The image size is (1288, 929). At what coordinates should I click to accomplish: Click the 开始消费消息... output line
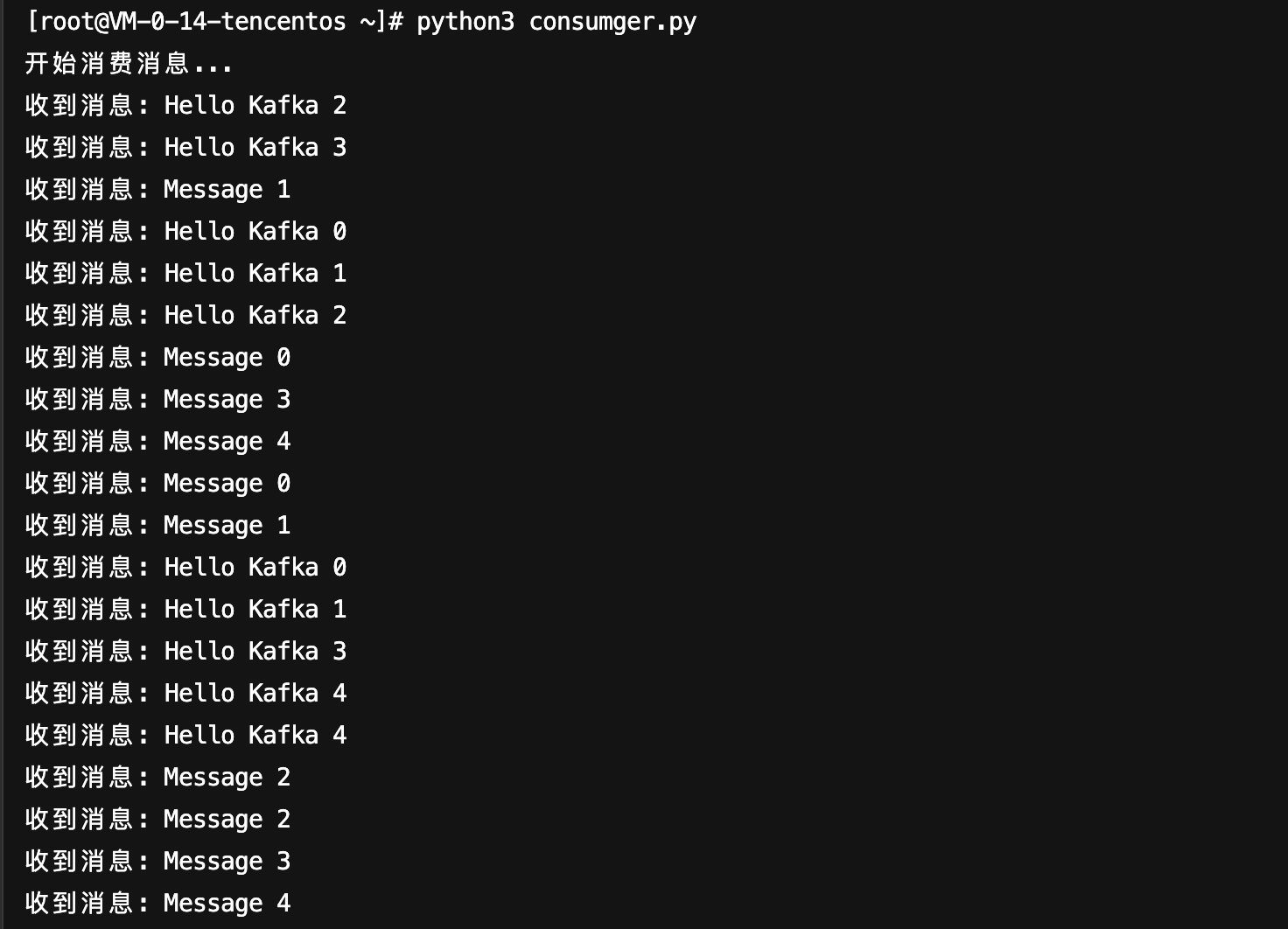(x=129, y=64)
